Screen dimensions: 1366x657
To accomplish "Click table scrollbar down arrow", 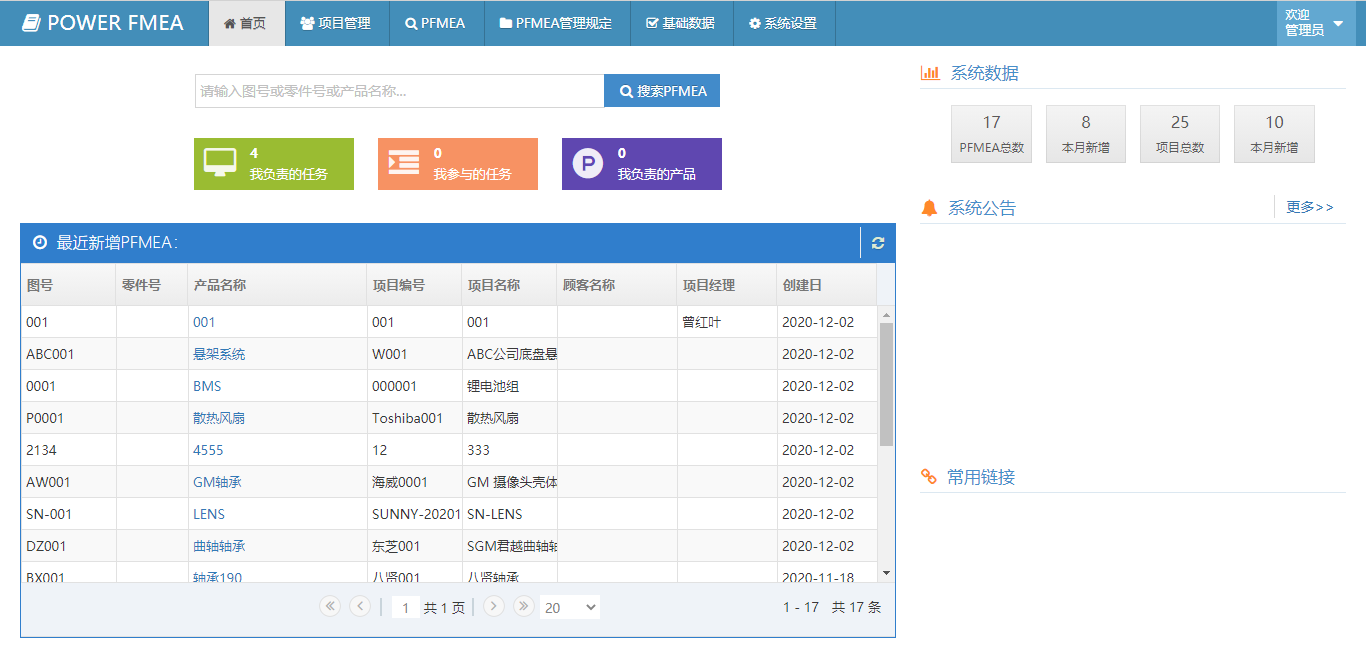I will (886, 573).
